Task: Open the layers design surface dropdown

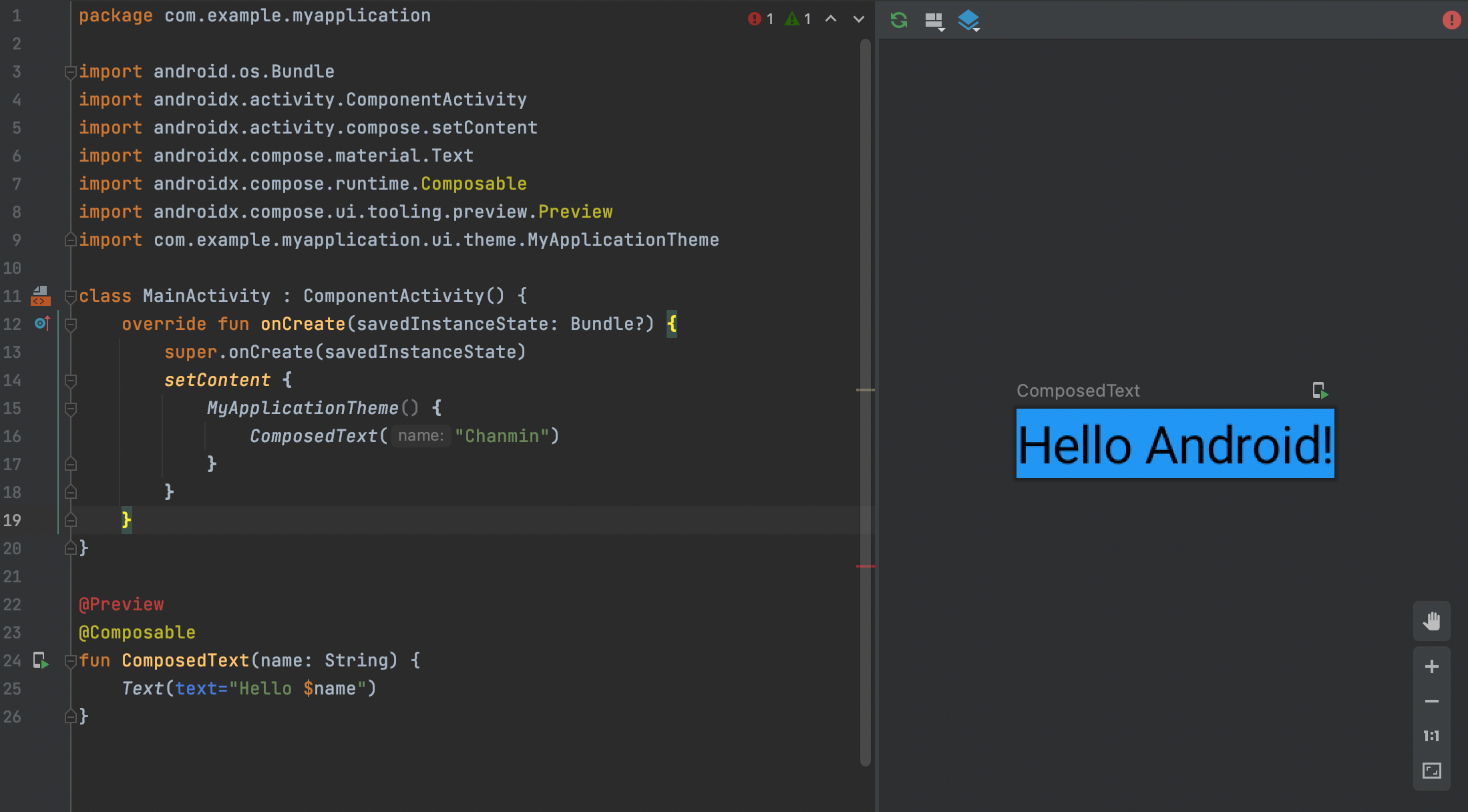Action: click(x=968, y=21)
